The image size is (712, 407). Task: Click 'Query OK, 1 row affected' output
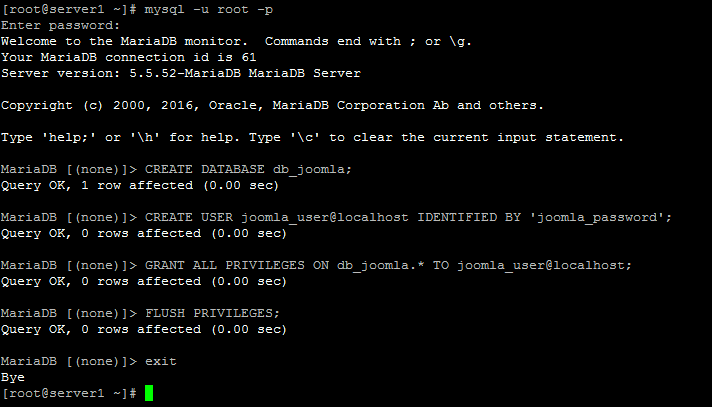[140, 185]
